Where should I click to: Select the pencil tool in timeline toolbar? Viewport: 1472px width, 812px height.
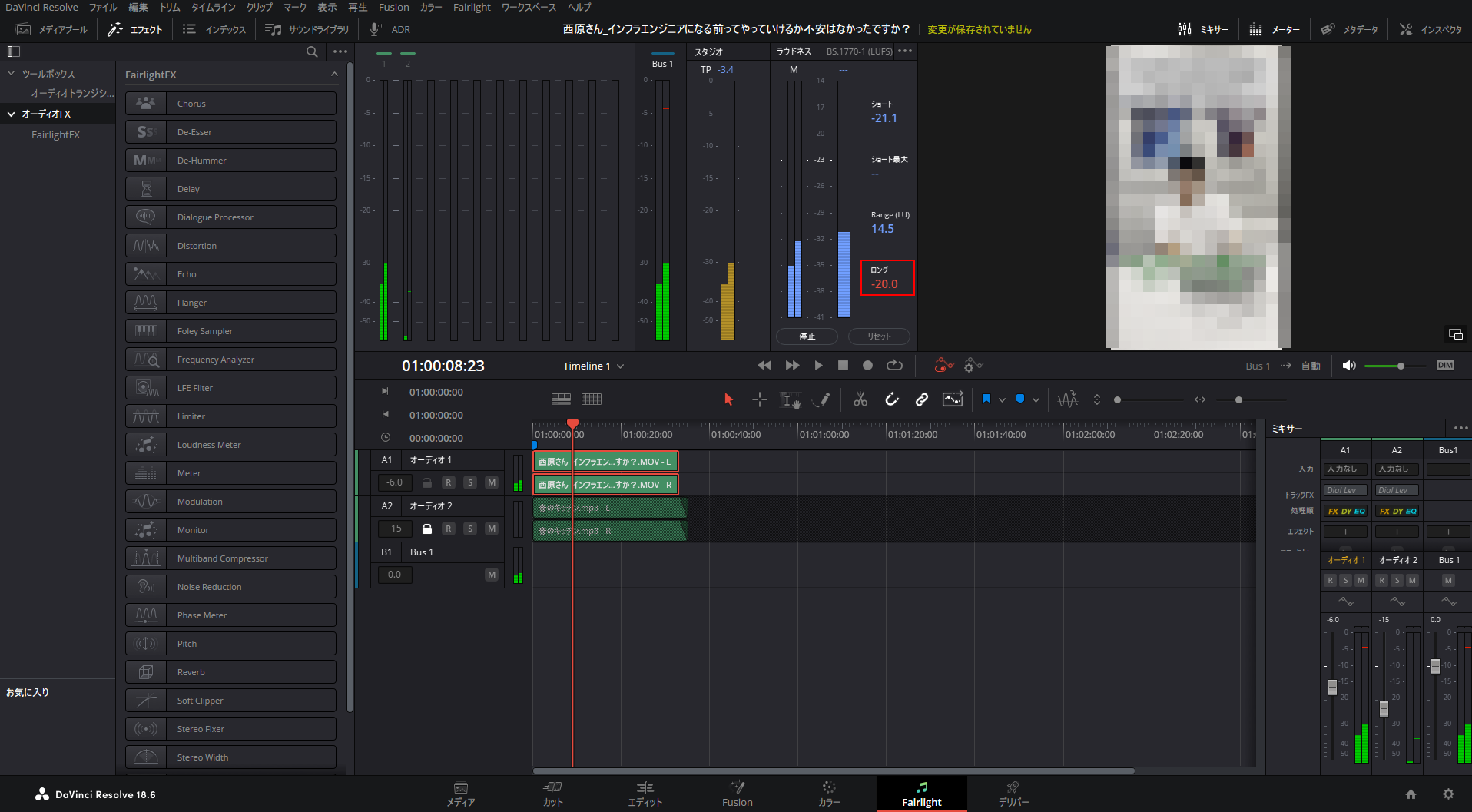[821, 399]
